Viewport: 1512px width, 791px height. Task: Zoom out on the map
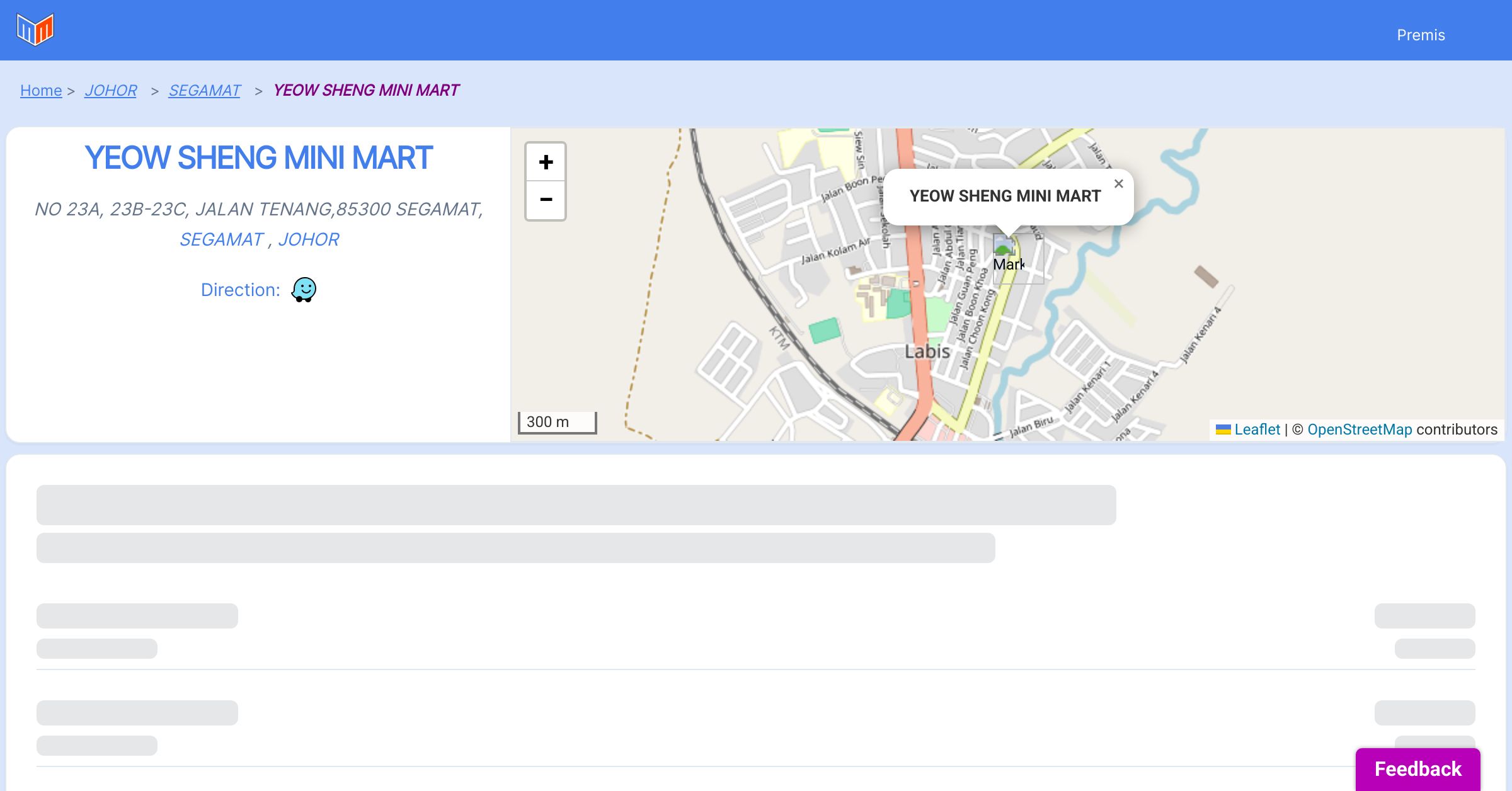click(x=546, y=200)
